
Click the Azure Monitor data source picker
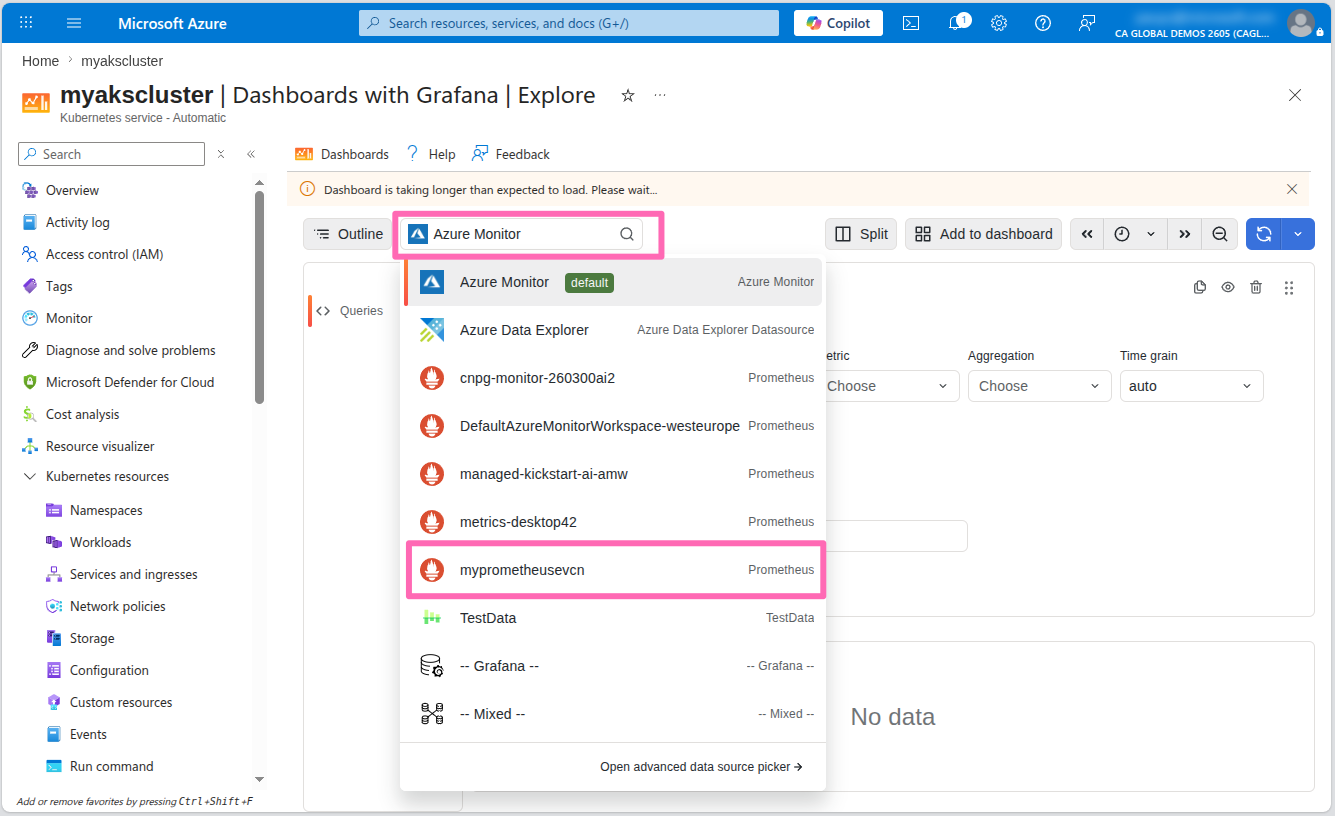coord(521,234)
